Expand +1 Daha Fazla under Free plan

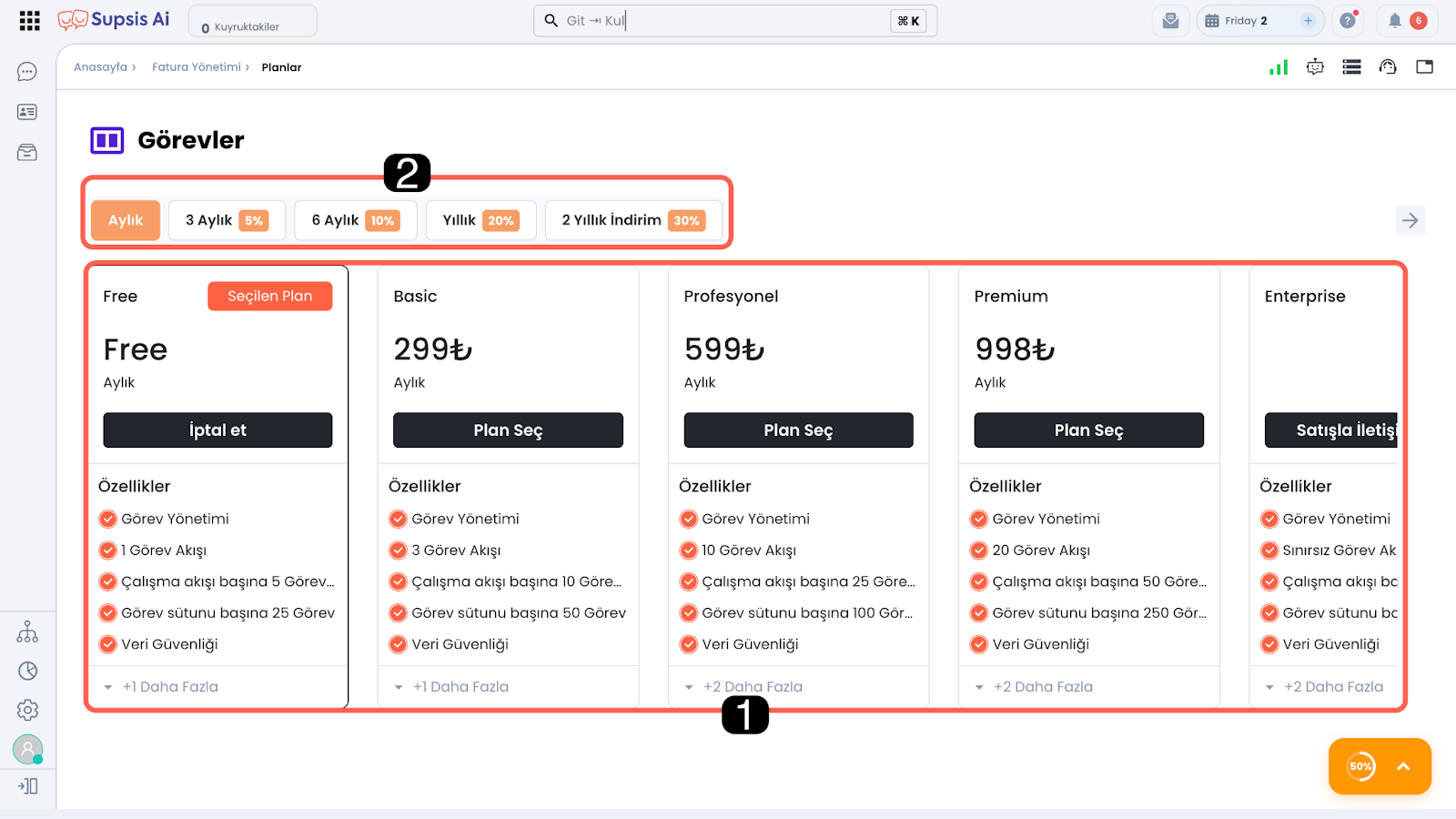click(170, 687)
